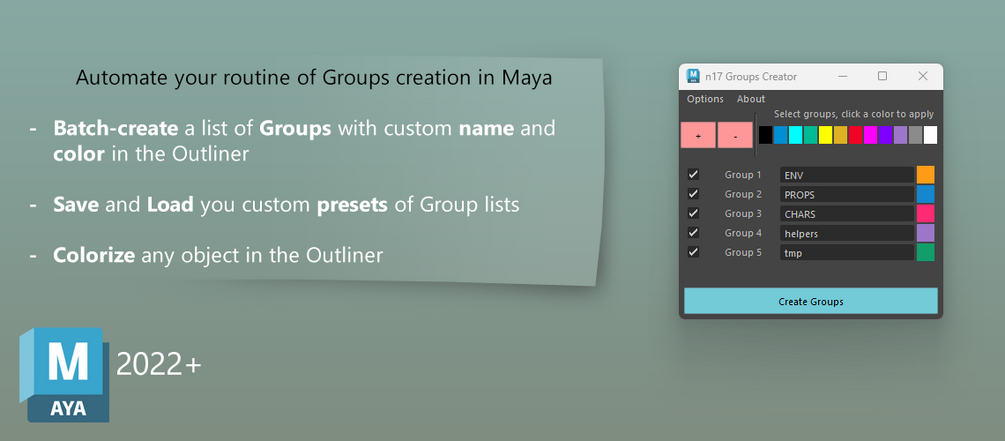Choose the red palette swatch
This screenshot has height=441, width=1005.
point(855,135)
